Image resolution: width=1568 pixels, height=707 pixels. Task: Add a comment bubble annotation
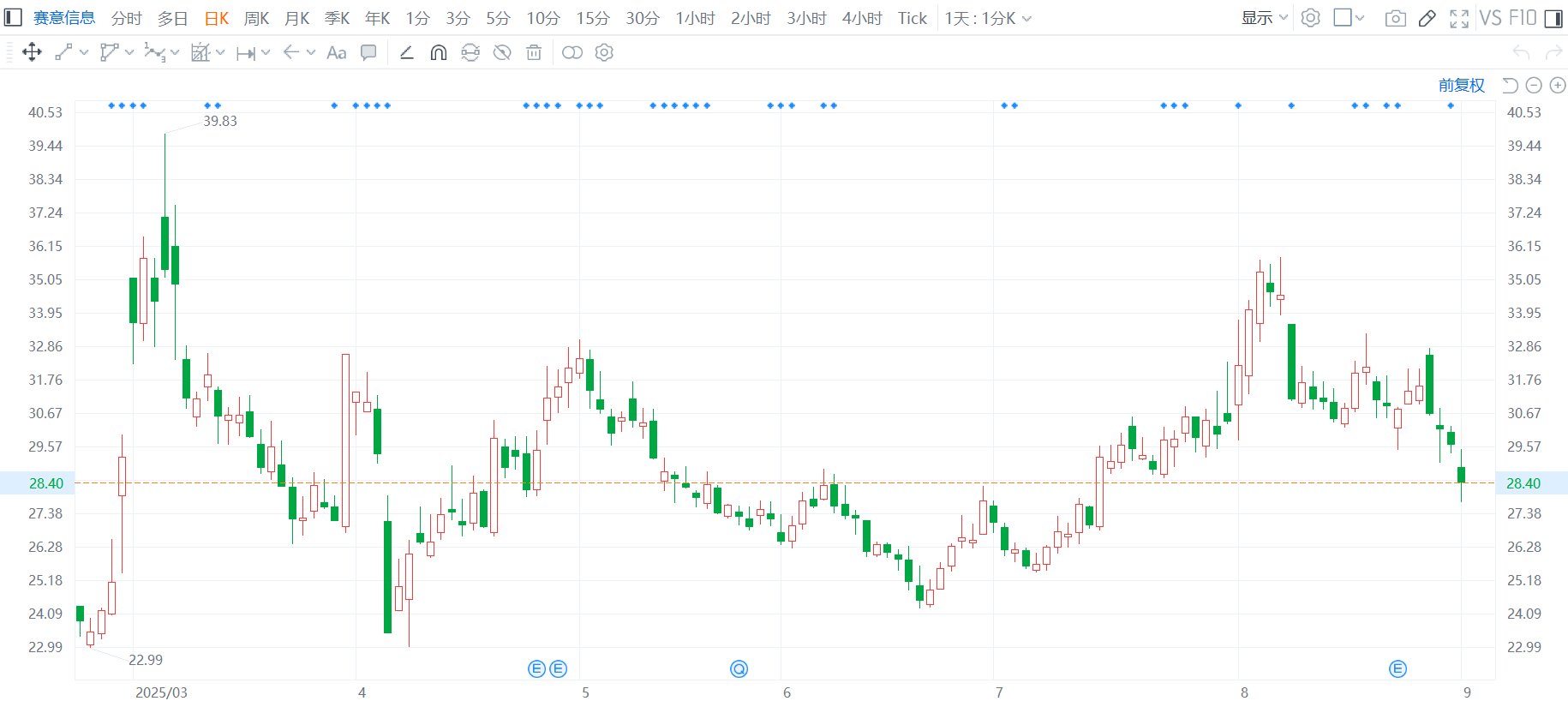368,53
